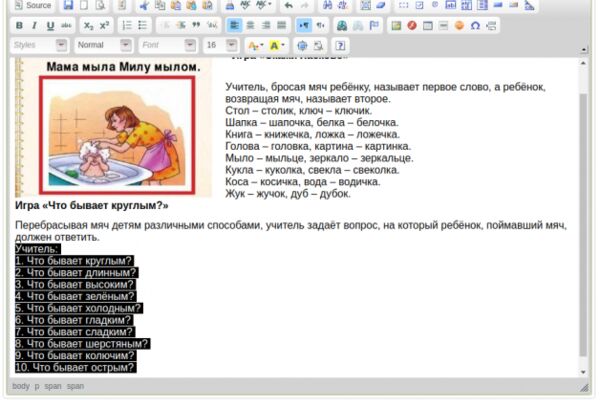Toggle Strikethrough formatting
Image resolution: width=600 pixels, height=400 pixels.
[x=66, y=26]
